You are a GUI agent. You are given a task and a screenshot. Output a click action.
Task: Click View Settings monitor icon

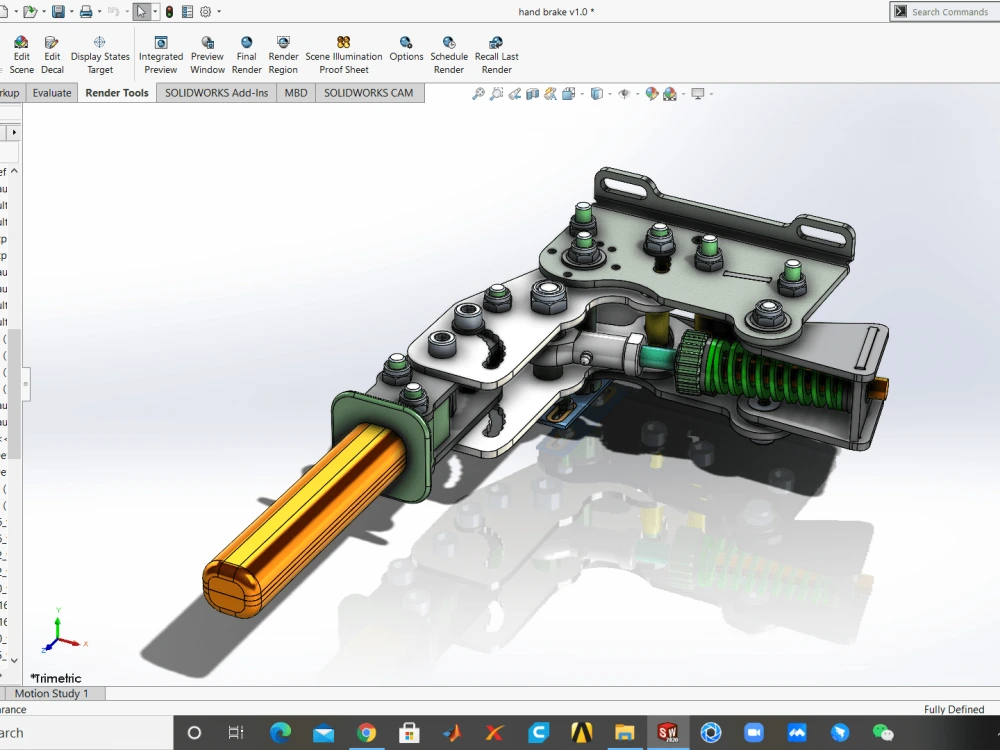pyautogui.click(x=698, y=94)
